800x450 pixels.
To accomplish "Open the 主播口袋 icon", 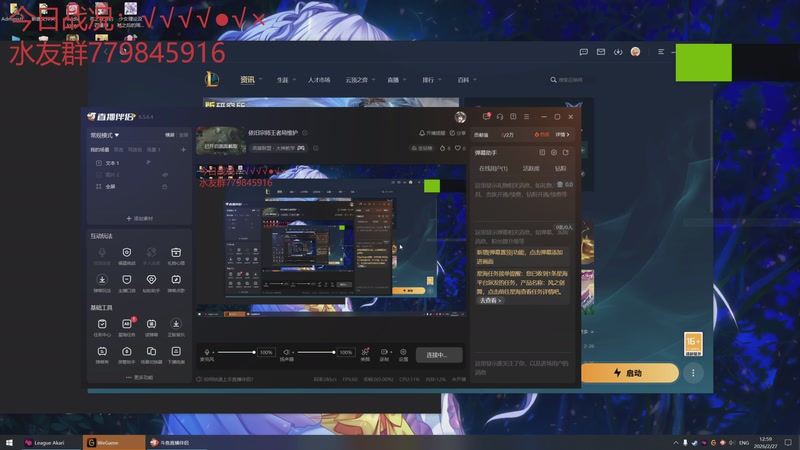I will pyautogui.click(x=127, y=280).
